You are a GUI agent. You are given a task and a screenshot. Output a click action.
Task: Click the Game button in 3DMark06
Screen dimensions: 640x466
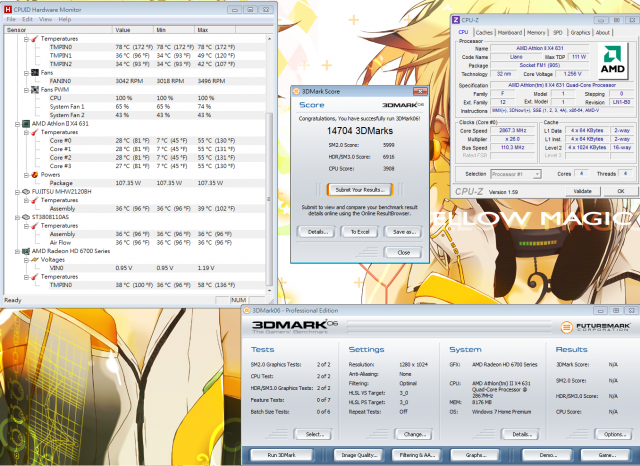[x=607, y=455]
